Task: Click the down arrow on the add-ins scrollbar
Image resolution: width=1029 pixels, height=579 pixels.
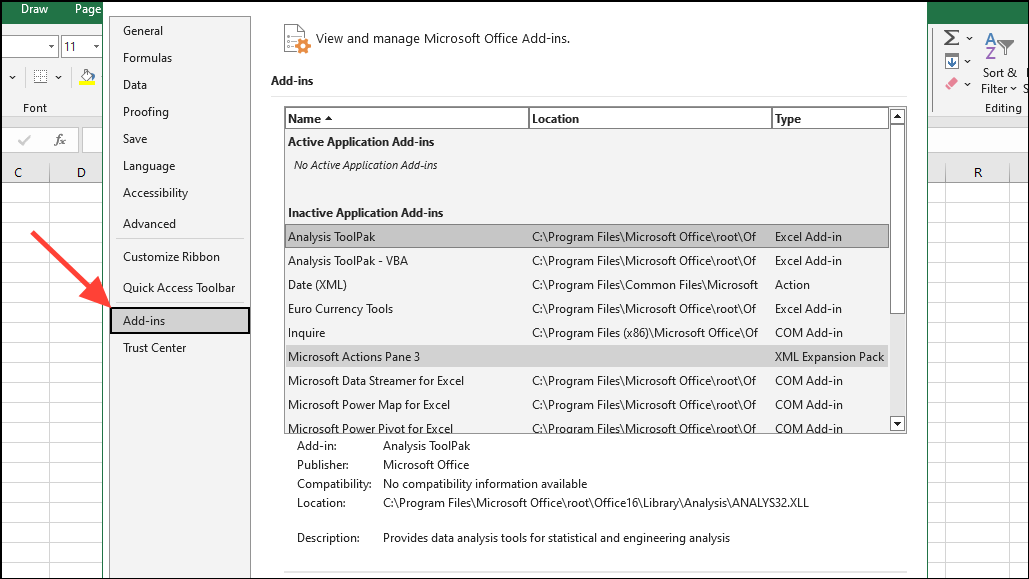Action: 897,423
